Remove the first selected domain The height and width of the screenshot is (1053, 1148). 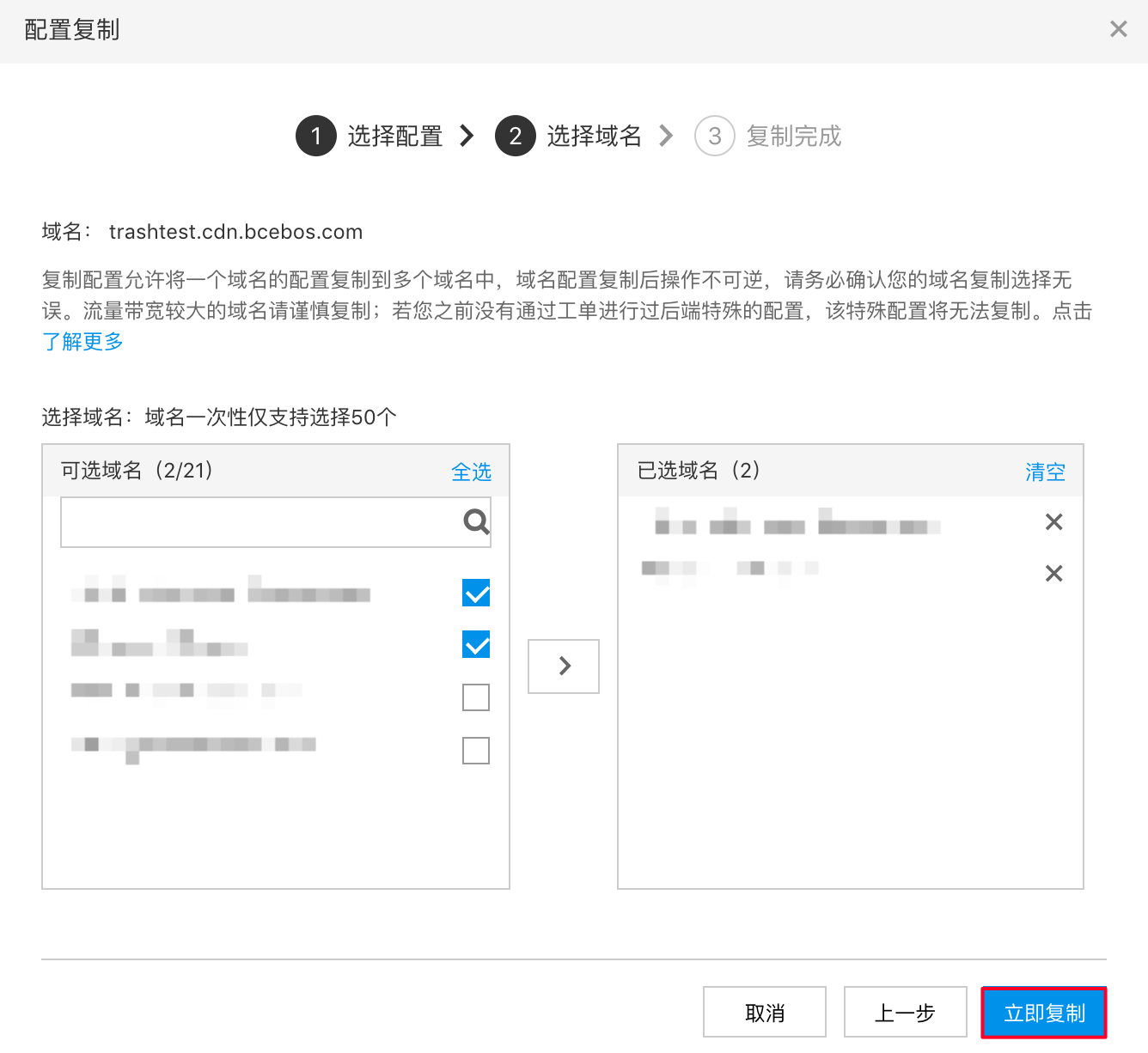(x=1053, y=522)
